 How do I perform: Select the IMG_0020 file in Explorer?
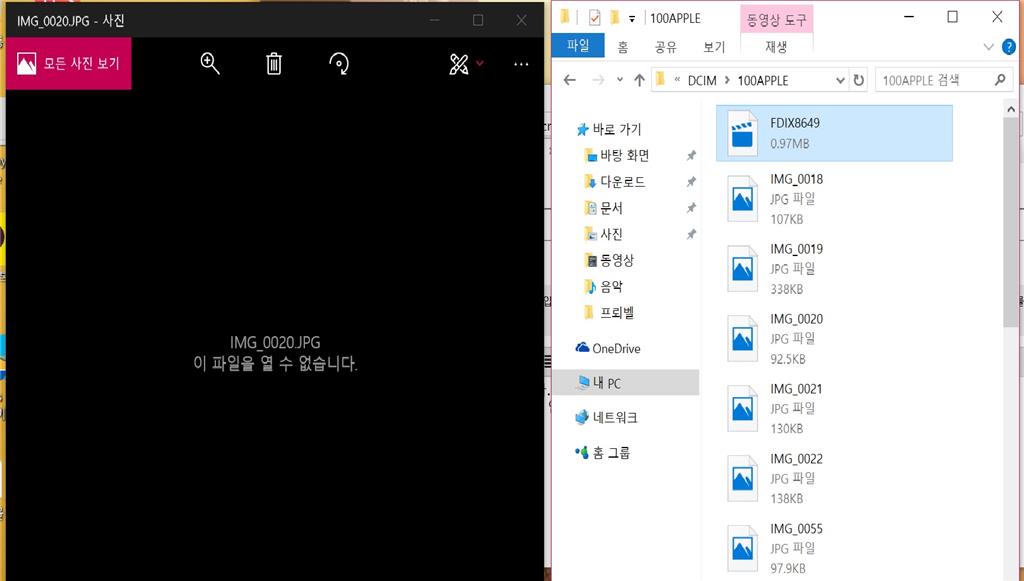[x=834, y=338]
